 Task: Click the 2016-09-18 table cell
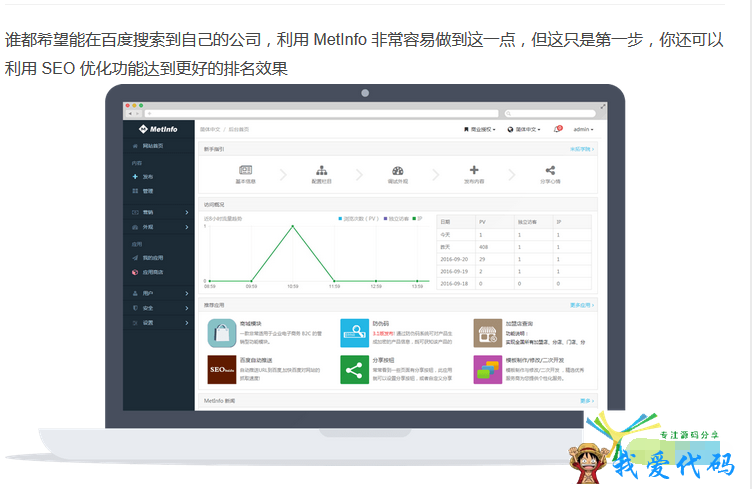pos(454,284)
